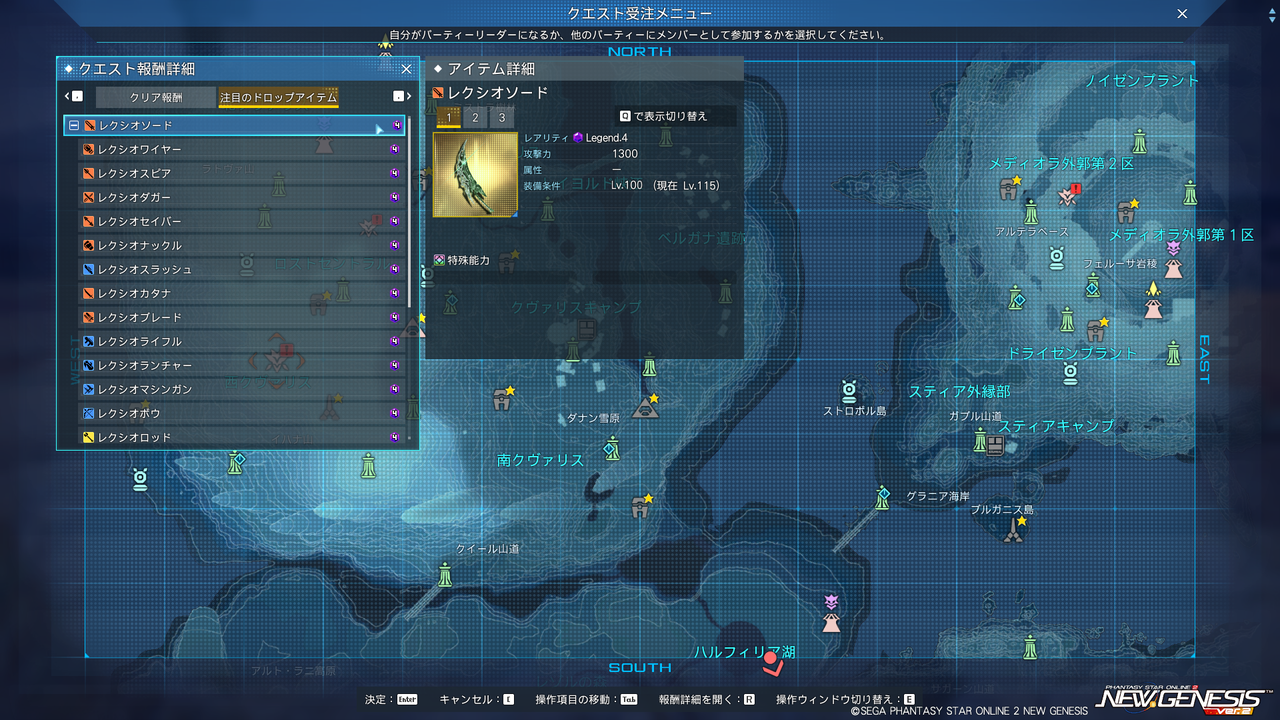Click the drop item list scrollbar
The height and width of the screenshot is (720, 1280).
click(409, 213)
